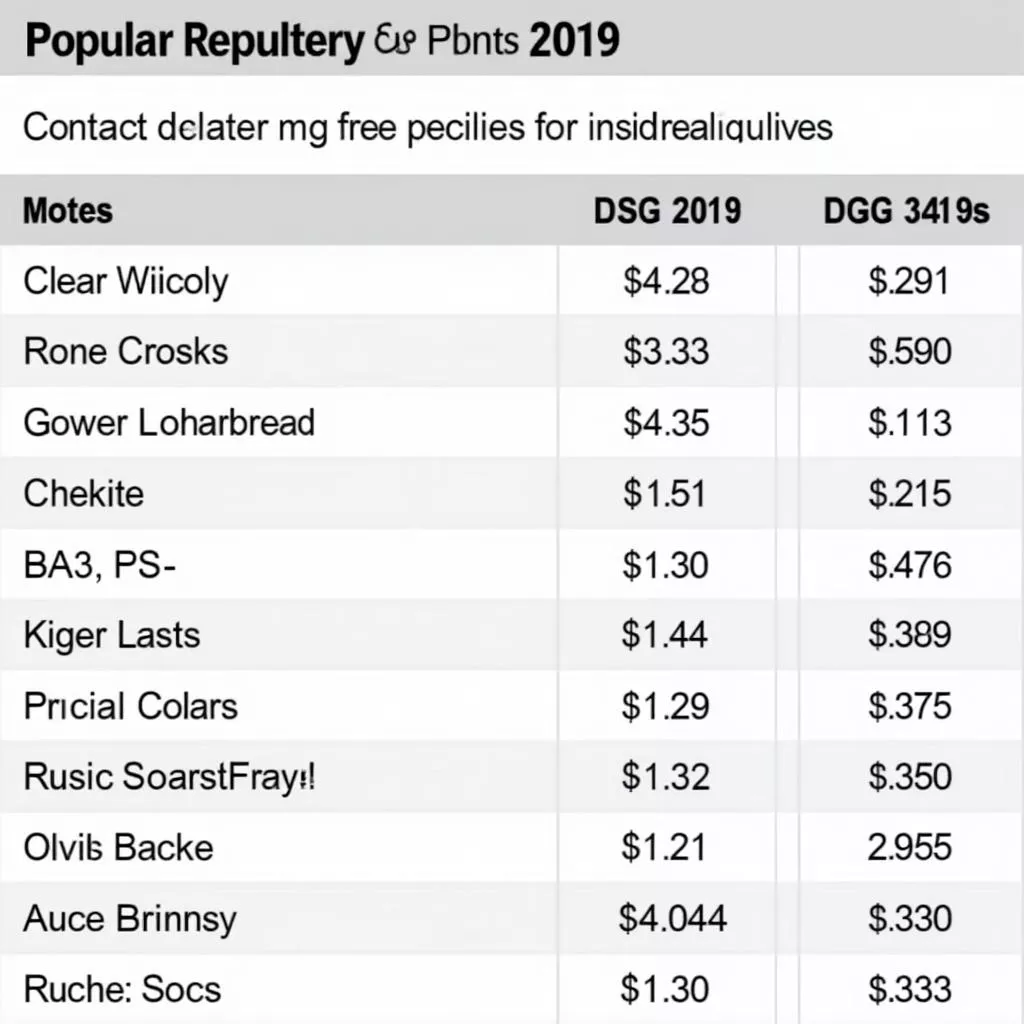The image size is (1024, 1024).
Task: Select the 'Rusic SoarstFray' row label
Action: click(x=169, y=777)
